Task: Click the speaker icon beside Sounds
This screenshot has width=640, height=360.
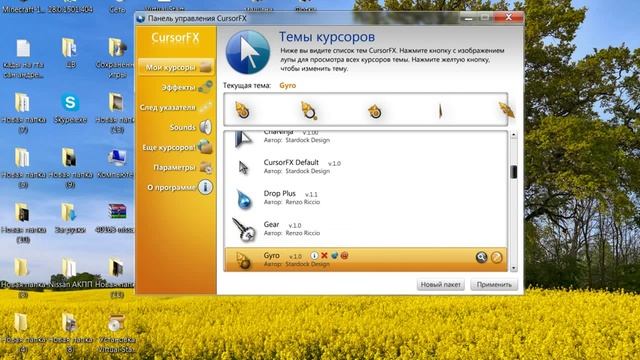Action: 205,127
